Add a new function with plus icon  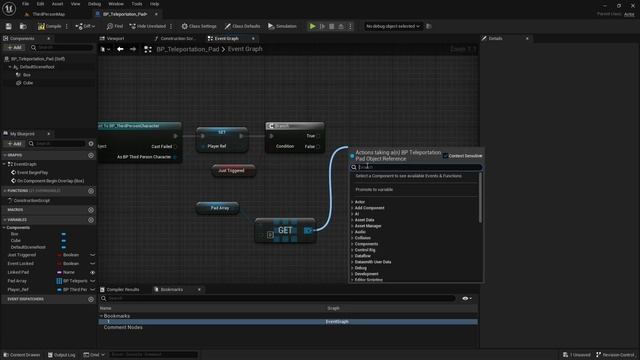[x=91, y=191]
